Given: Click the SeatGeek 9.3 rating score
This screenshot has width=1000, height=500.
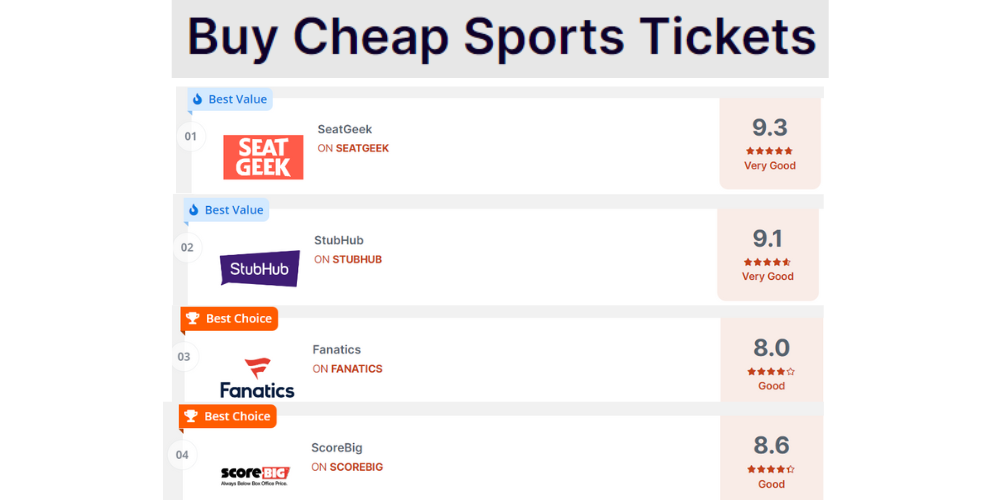Looking at the screenshot, I should [770, 127].
